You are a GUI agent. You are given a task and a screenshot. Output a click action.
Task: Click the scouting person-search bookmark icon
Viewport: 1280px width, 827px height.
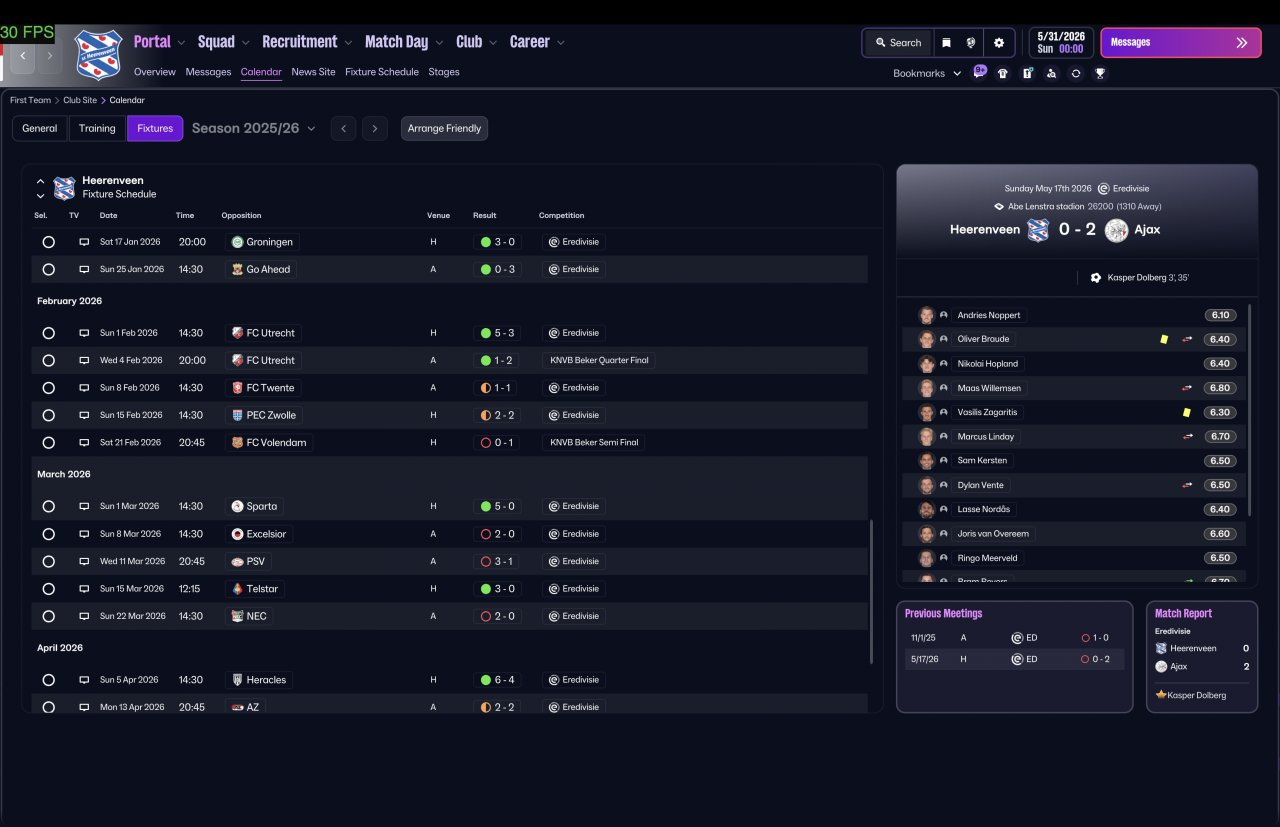coord(1051,73)
